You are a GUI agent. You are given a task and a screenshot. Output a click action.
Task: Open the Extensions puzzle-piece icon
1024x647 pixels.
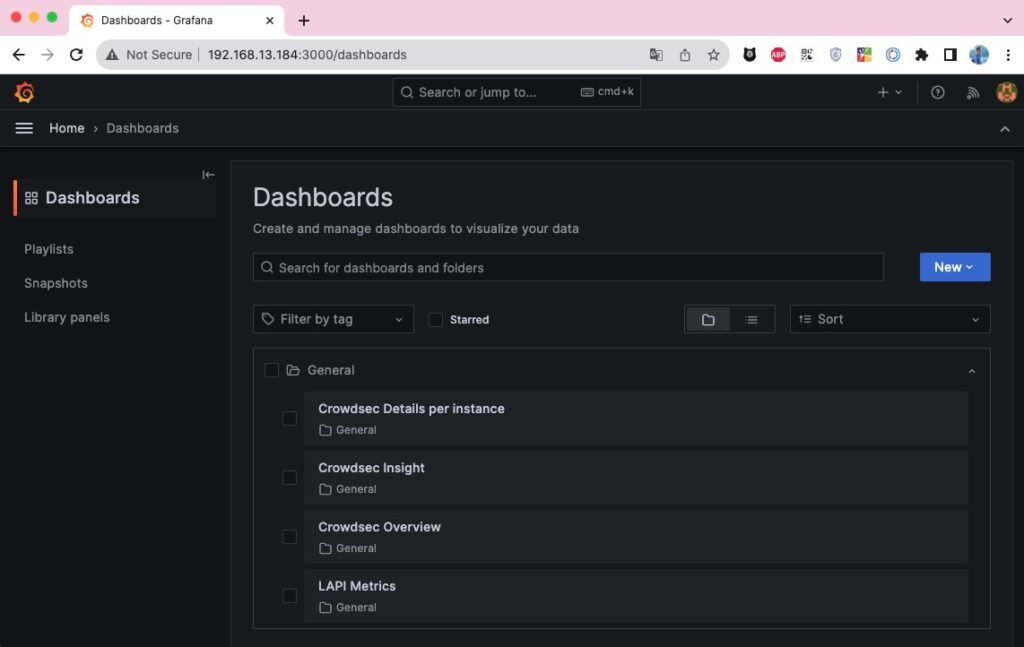(921, 55)
